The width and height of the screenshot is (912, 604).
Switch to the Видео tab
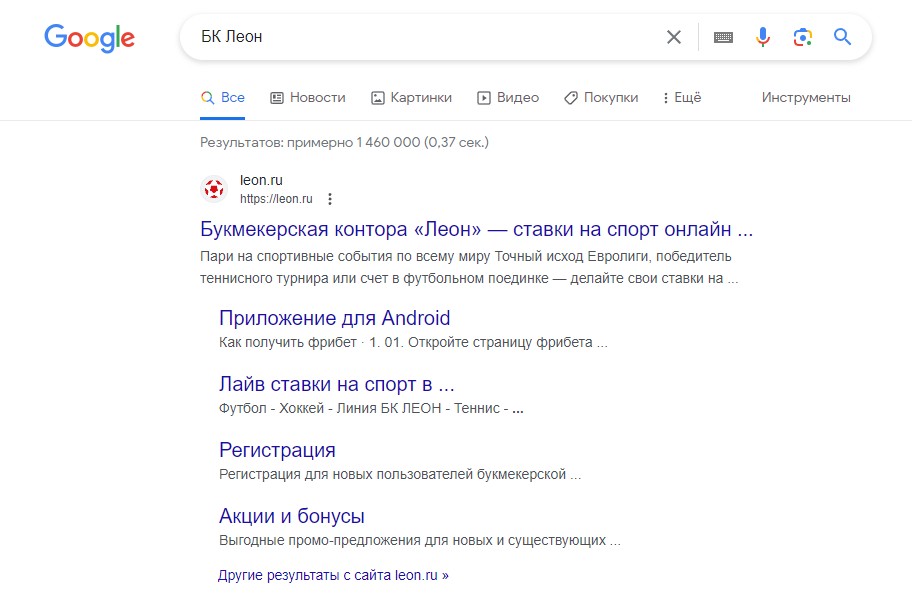(x=508, y=98)
